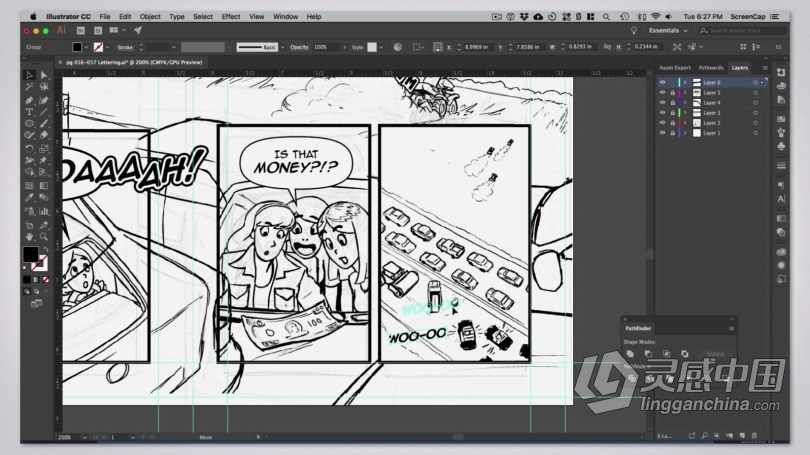Toggle visibility of Layer 5
Viewport: 810px width, 455px height.
pyautogui.click(x=662, y=92)
